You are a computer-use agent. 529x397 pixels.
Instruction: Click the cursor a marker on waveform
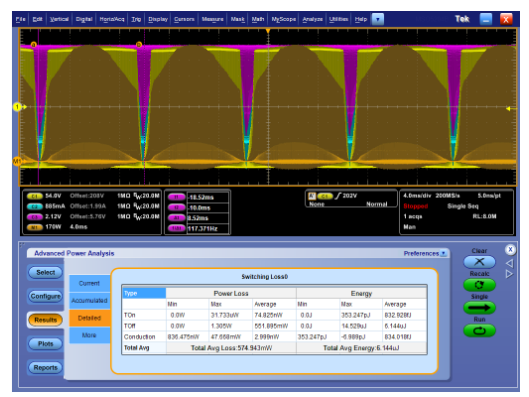(34, 45)
